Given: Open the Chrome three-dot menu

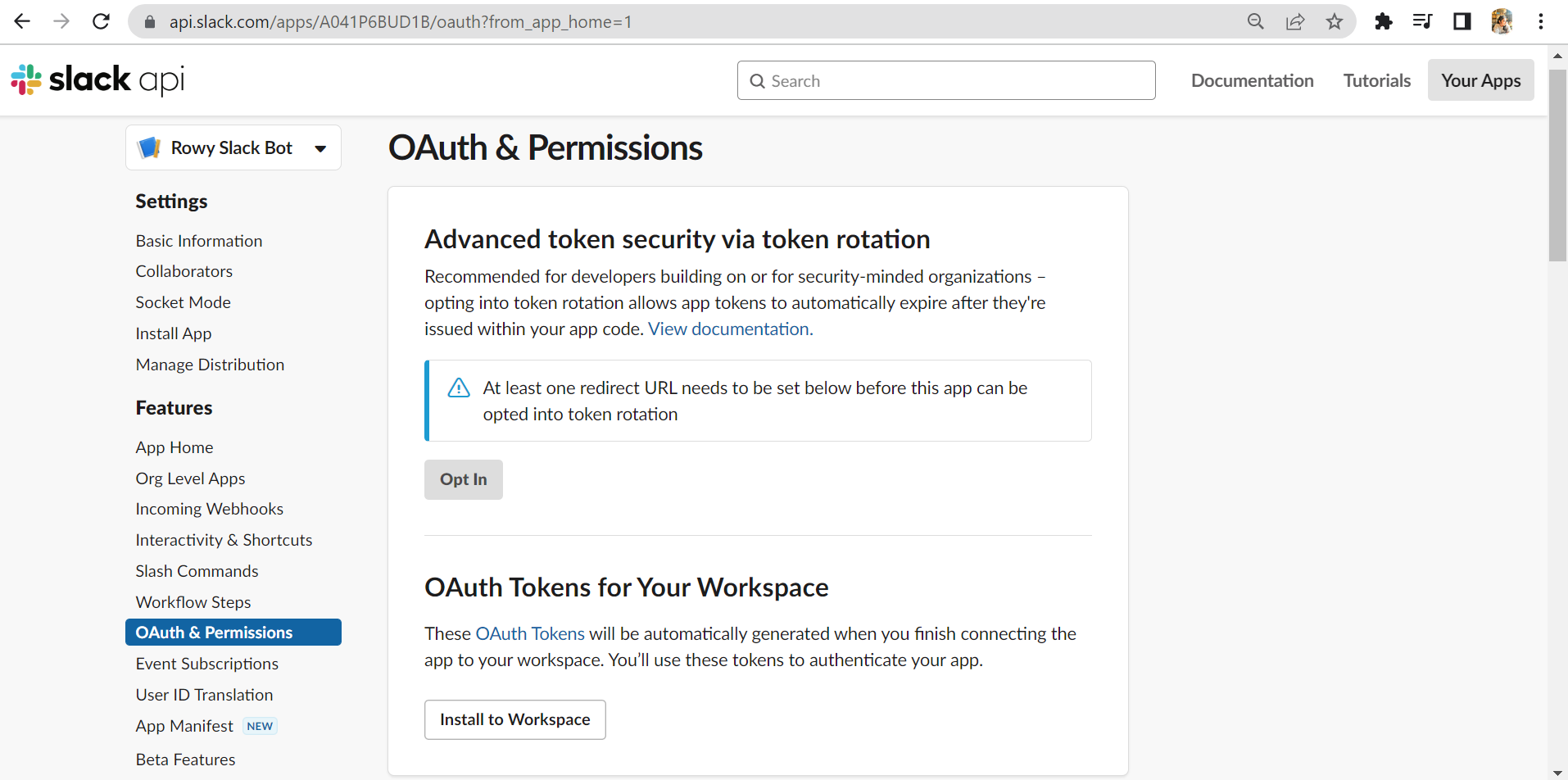Looking at the screenshot, I should pos(1541,21).
